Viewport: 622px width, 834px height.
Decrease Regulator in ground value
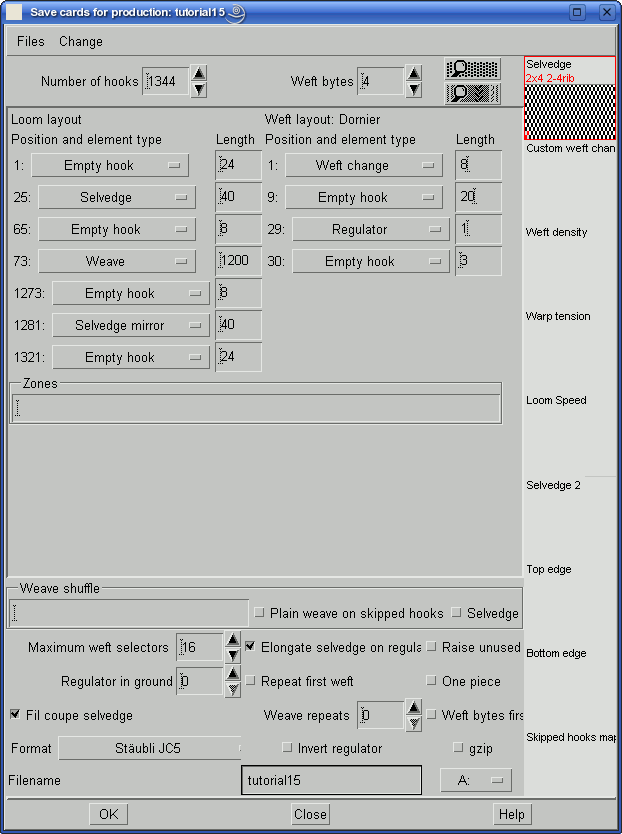pyautogui.click(x=232, y=690)
